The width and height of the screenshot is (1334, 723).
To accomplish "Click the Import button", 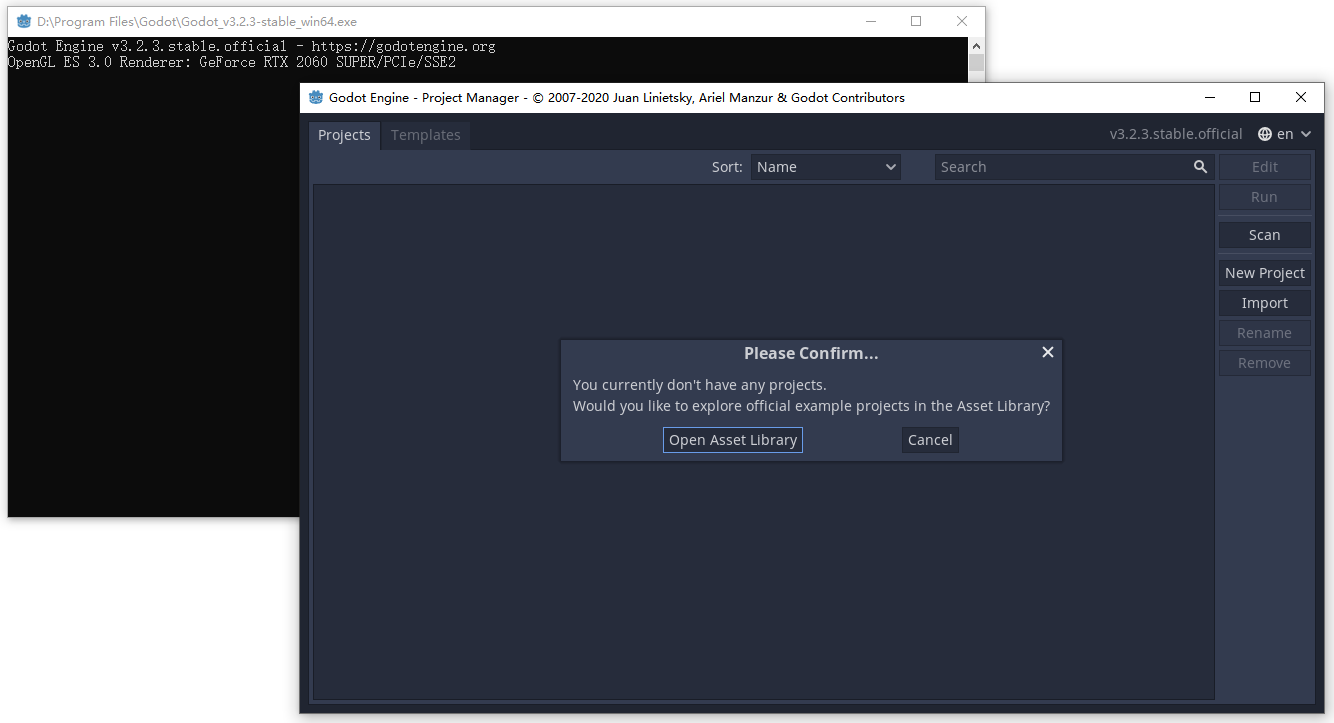I will point(1264,303).
